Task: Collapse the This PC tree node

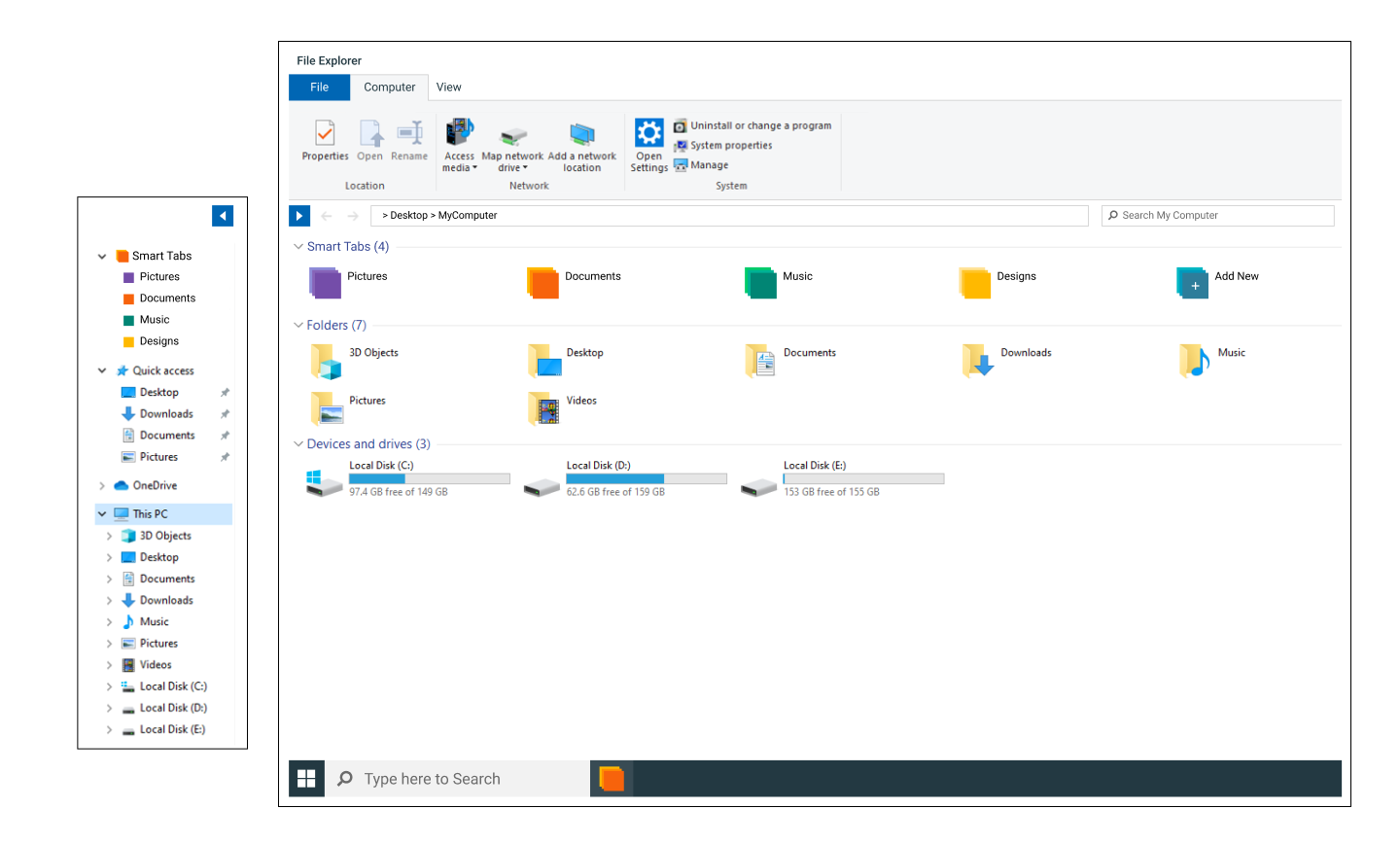Action: pyautogui.click(x=102, y=514)
